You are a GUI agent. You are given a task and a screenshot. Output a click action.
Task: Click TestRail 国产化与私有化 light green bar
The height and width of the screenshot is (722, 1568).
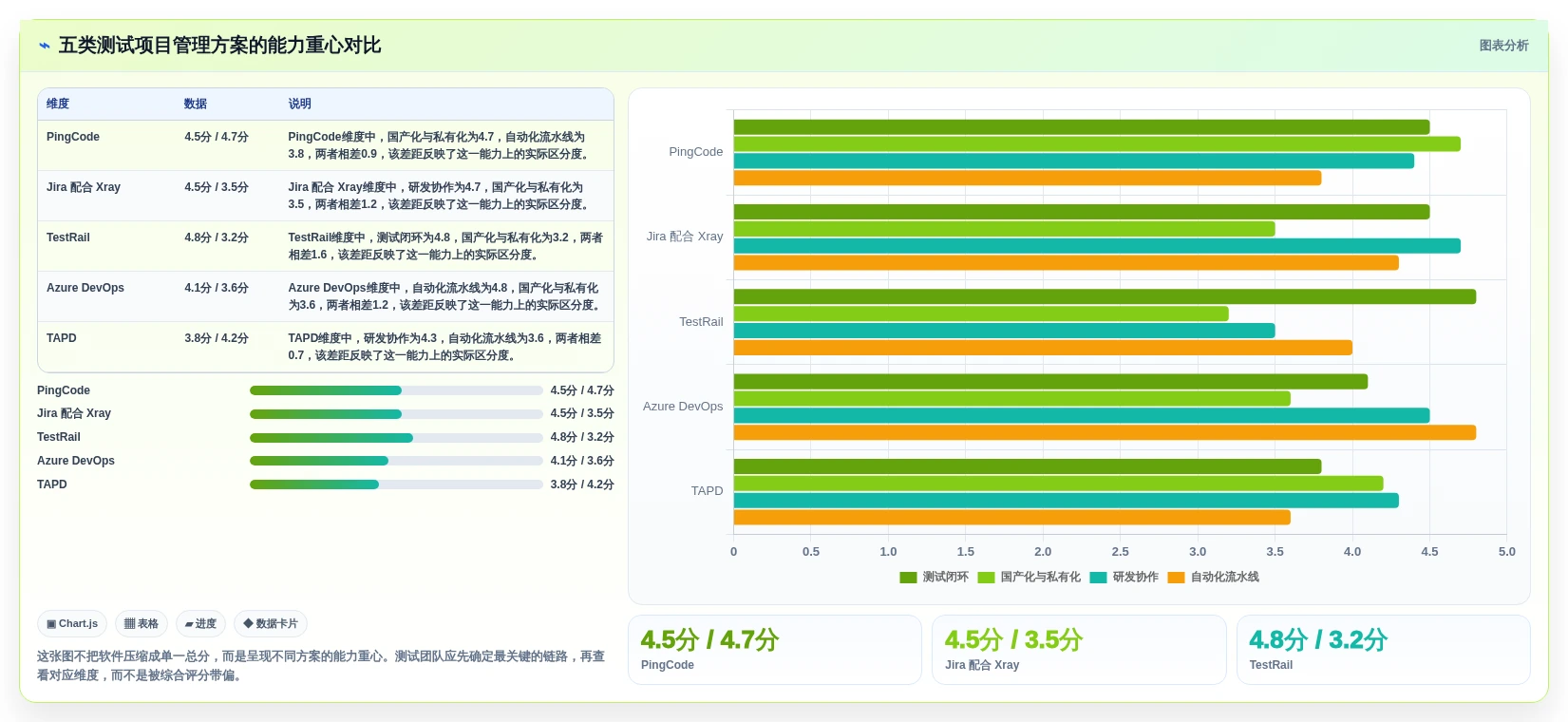point(981,313)
